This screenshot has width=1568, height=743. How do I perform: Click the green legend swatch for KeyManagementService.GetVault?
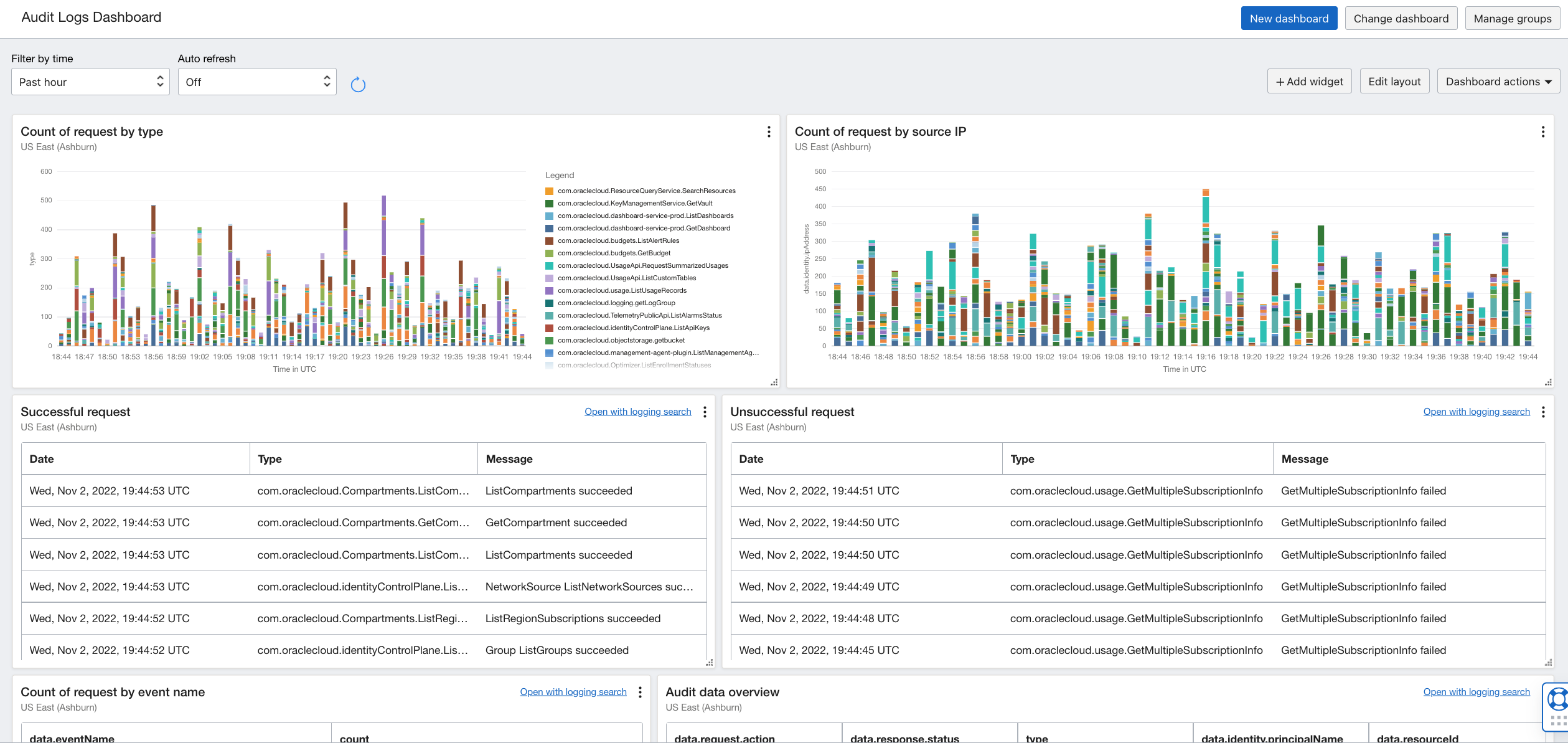(549, 203)
